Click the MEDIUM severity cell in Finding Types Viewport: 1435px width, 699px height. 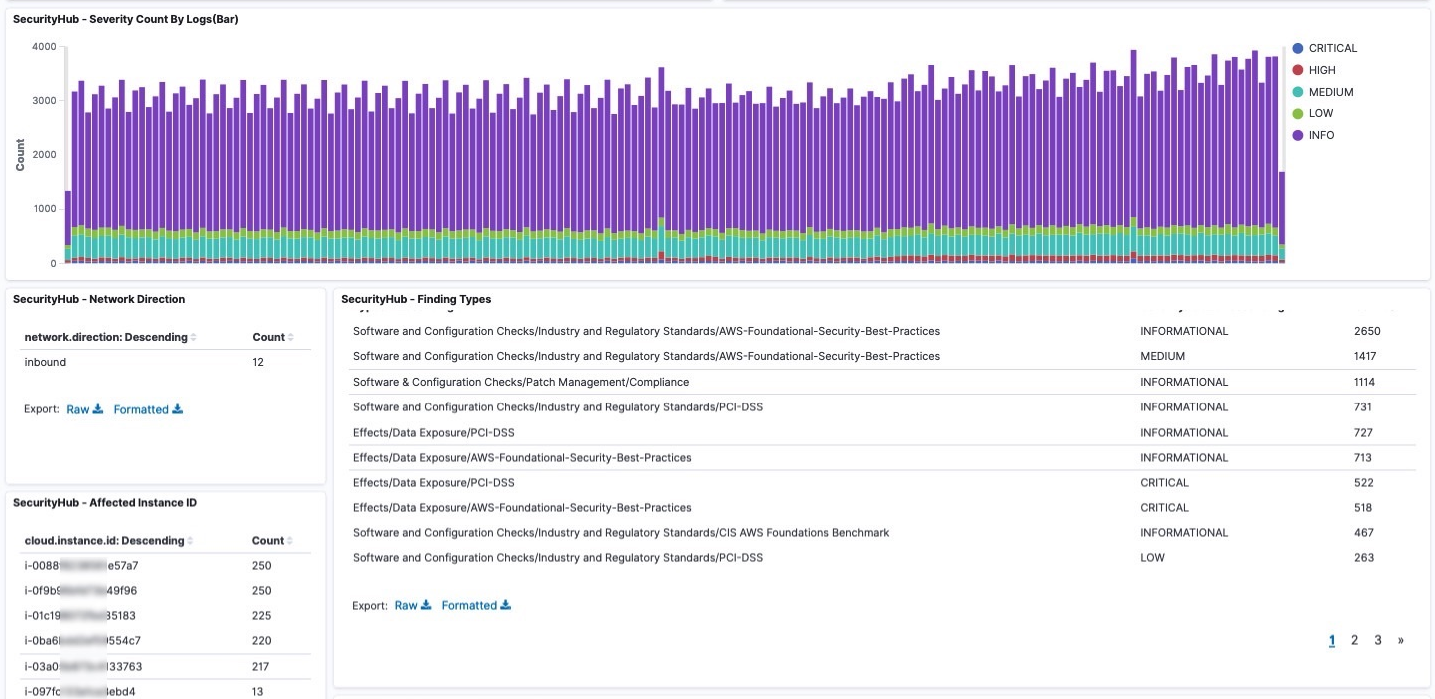pyautogui.click(x=1163, y=356)
